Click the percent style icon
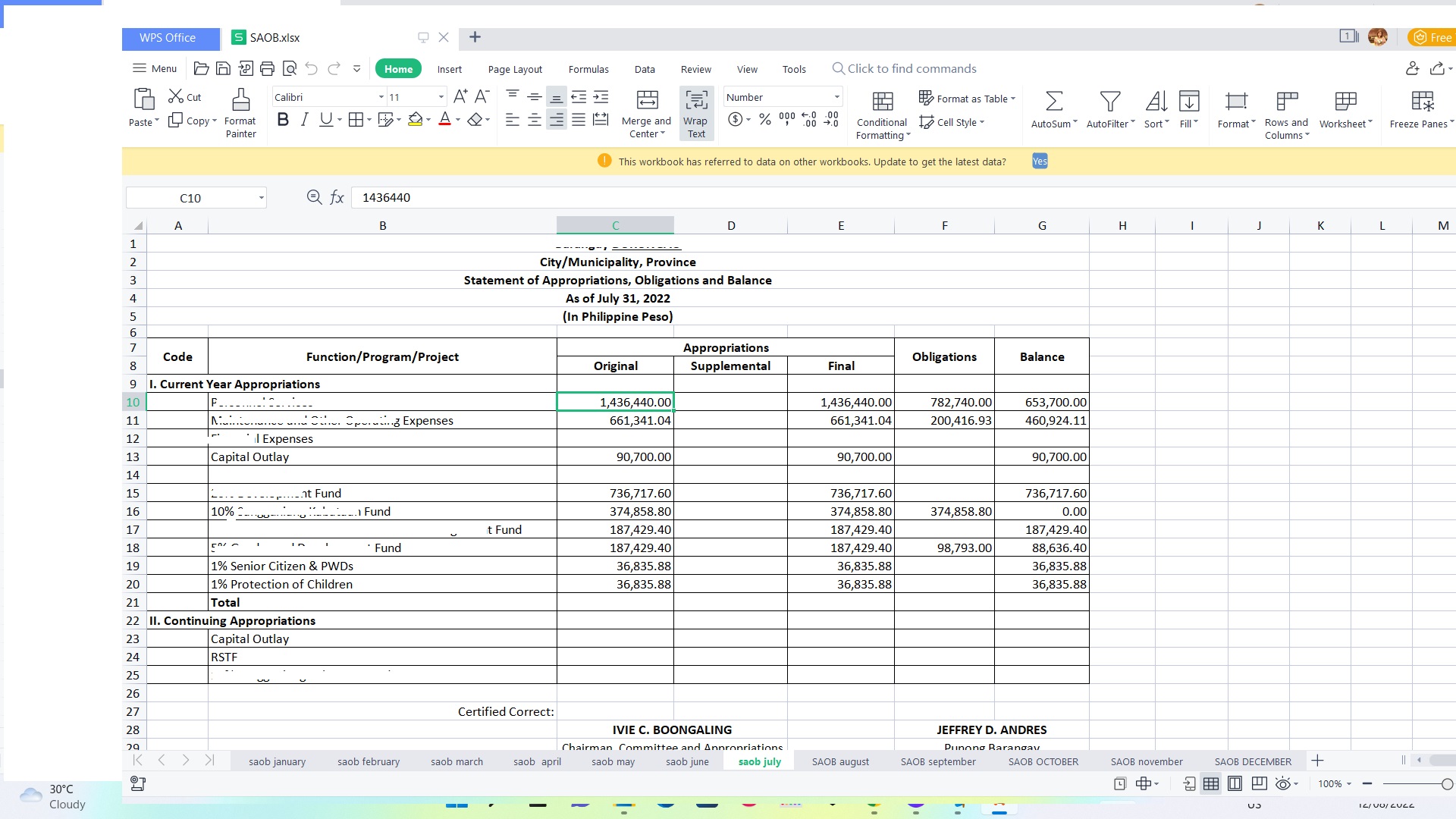 [x=765, y=120]
